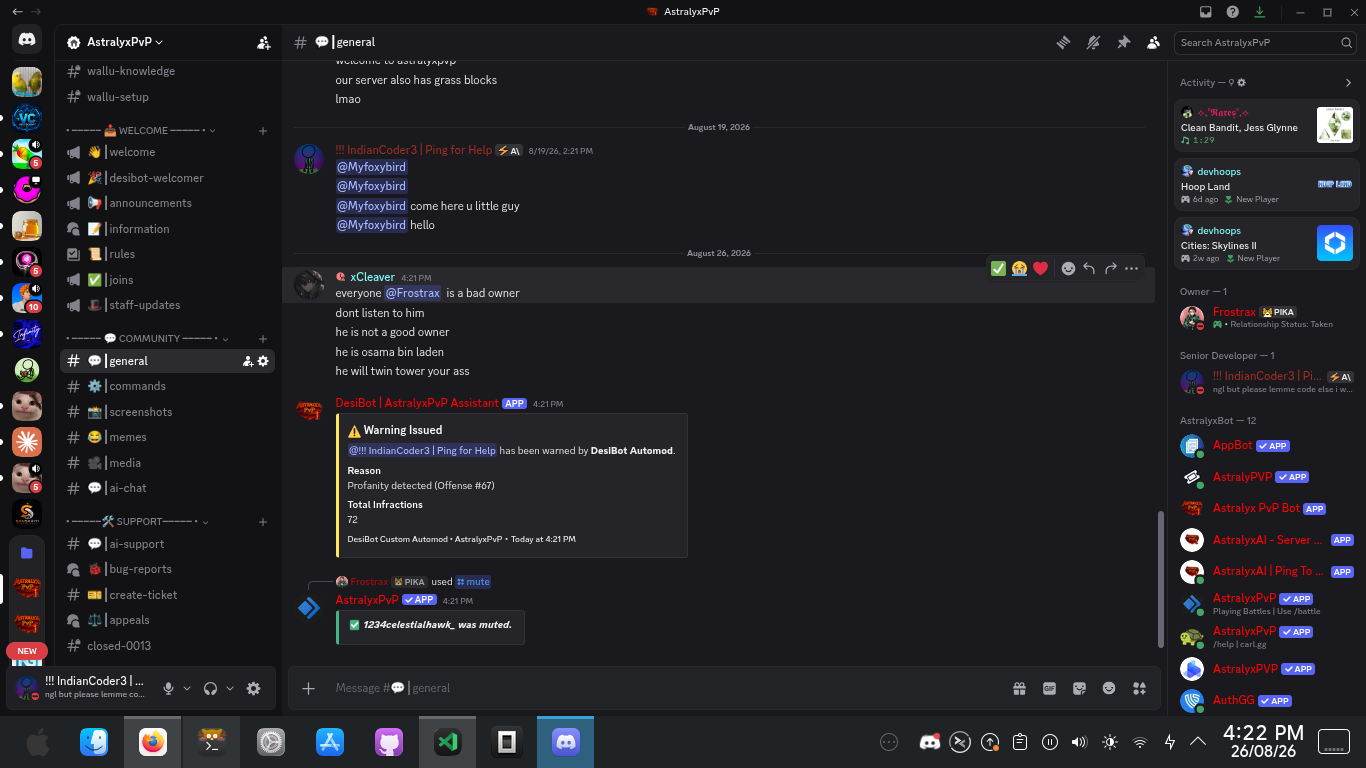Click plus button to attach file
The image size is (1366, 768).
point(309,688)
